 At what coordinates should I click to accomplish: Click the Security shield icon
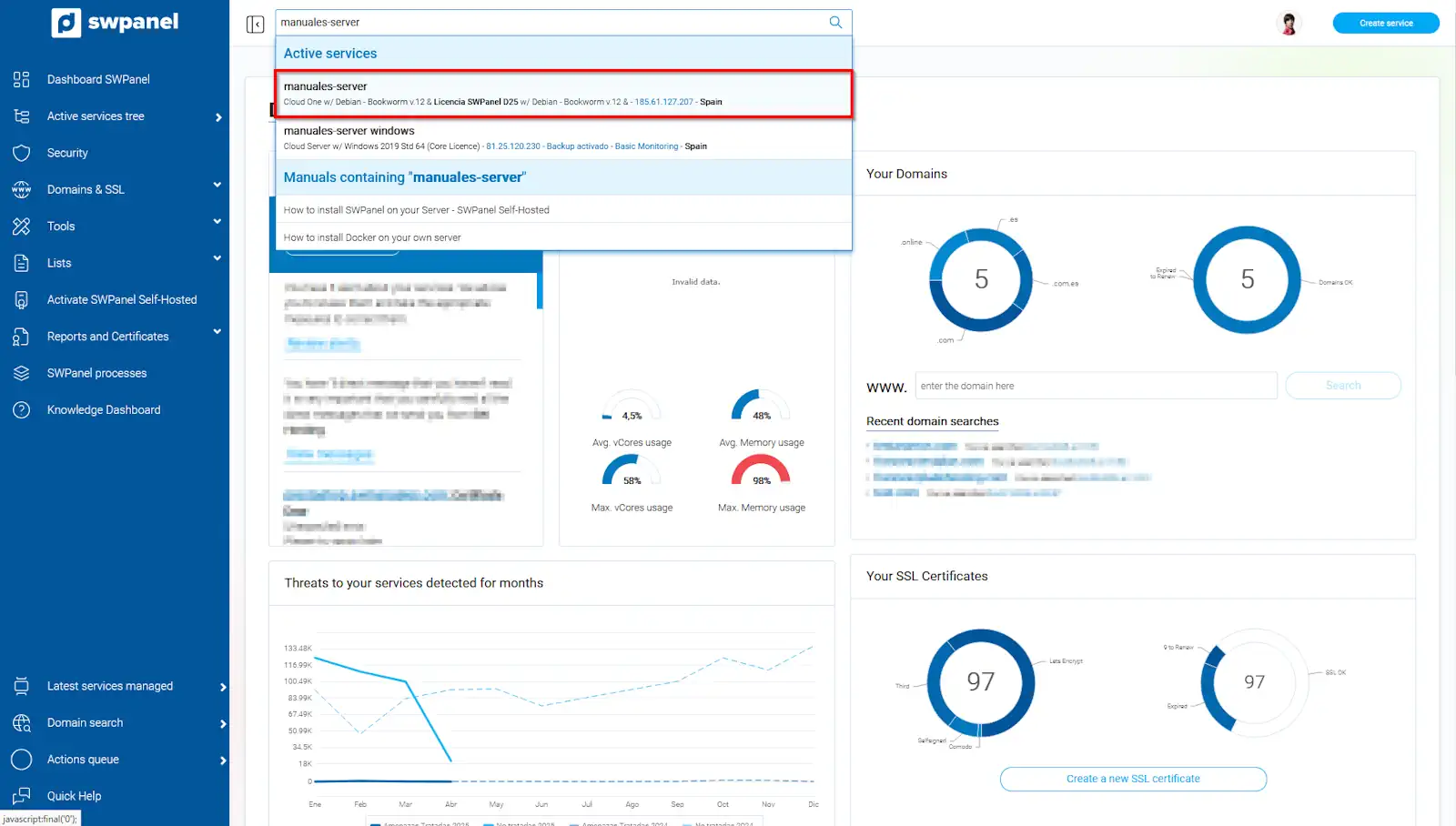22,153
